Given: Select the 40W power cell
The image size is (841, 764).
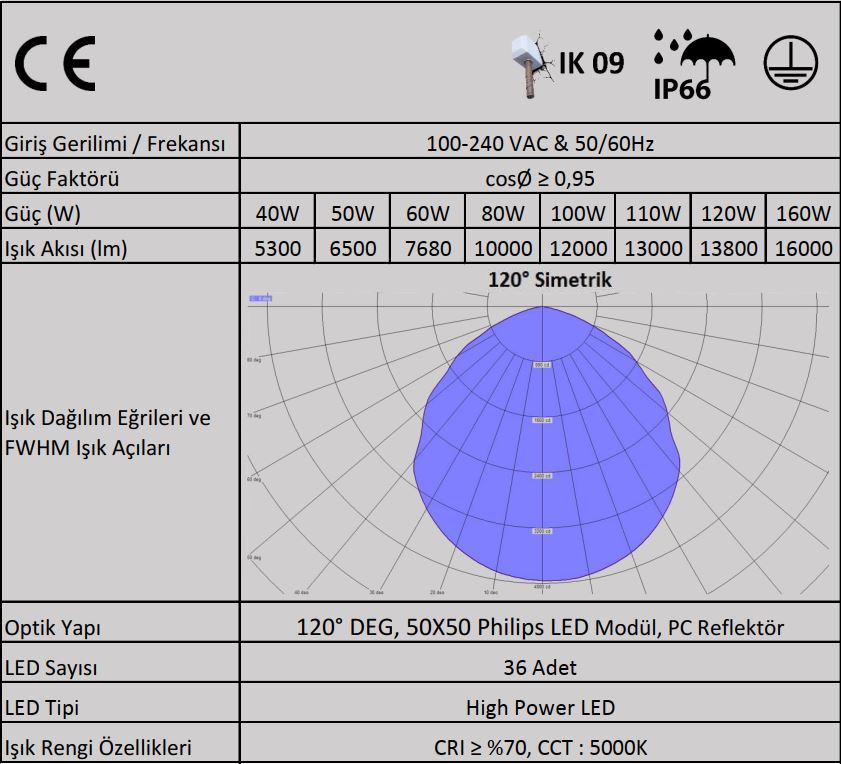Looking at the screenshot, I should [x=278, y=213].
